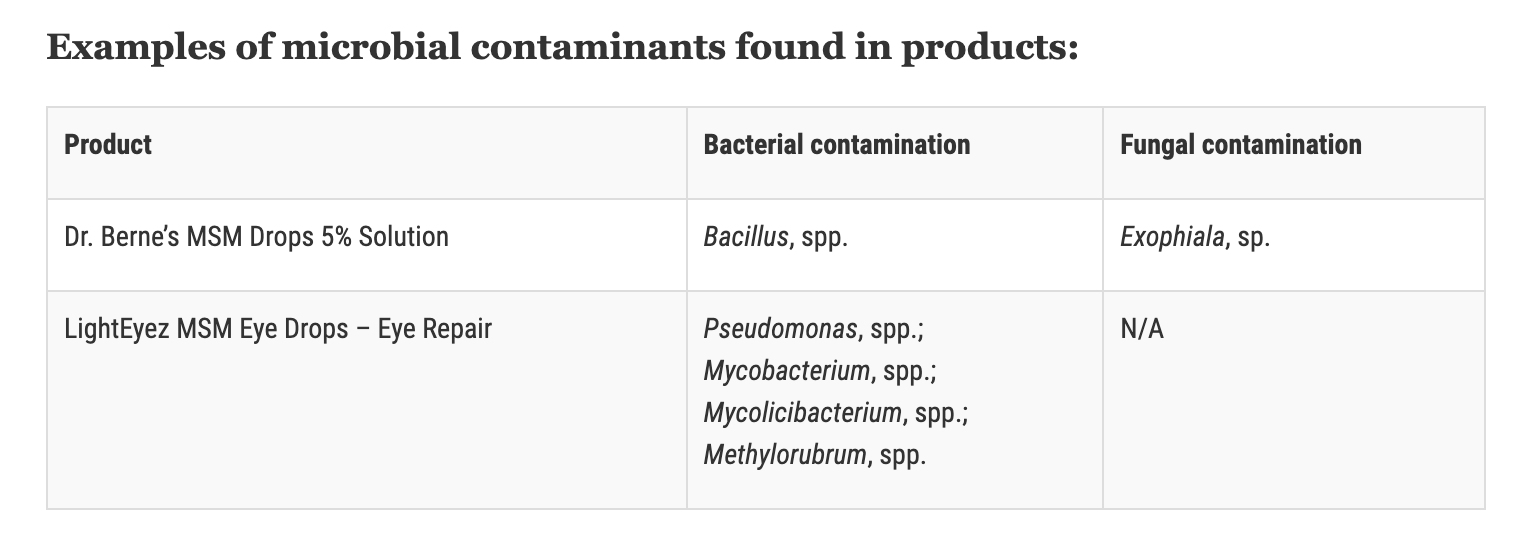Click the italic "Pseudomonas" entry
The height and width of the screenshot is (552, 1538).
click(x=780, y=329)
